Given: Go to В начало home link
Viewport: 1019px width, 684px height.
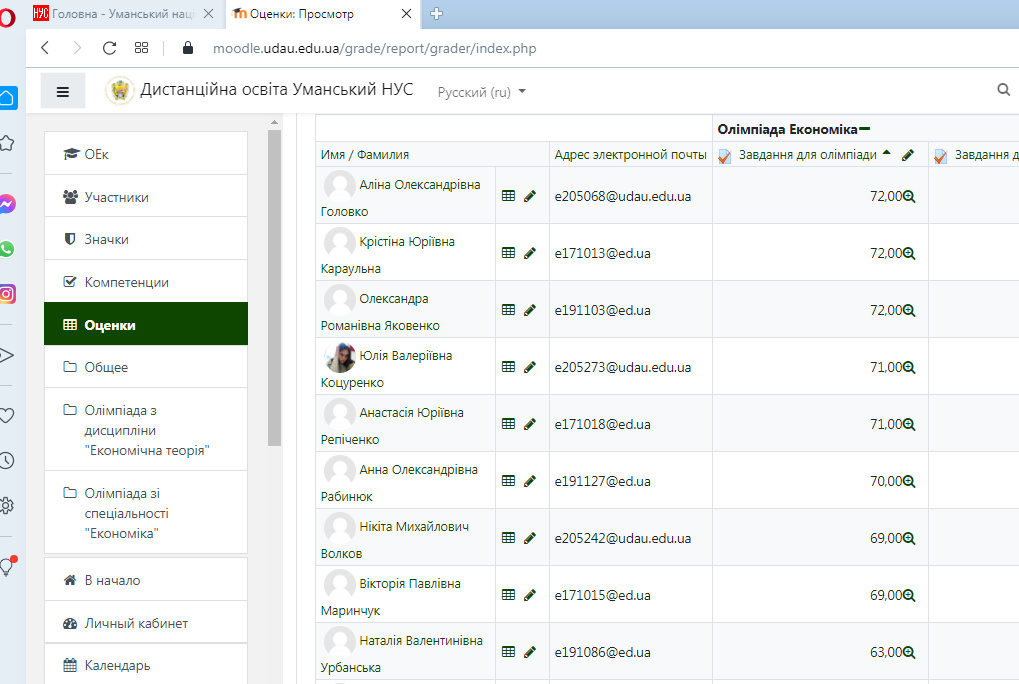Looking at the screenshot, I should 146,580.
